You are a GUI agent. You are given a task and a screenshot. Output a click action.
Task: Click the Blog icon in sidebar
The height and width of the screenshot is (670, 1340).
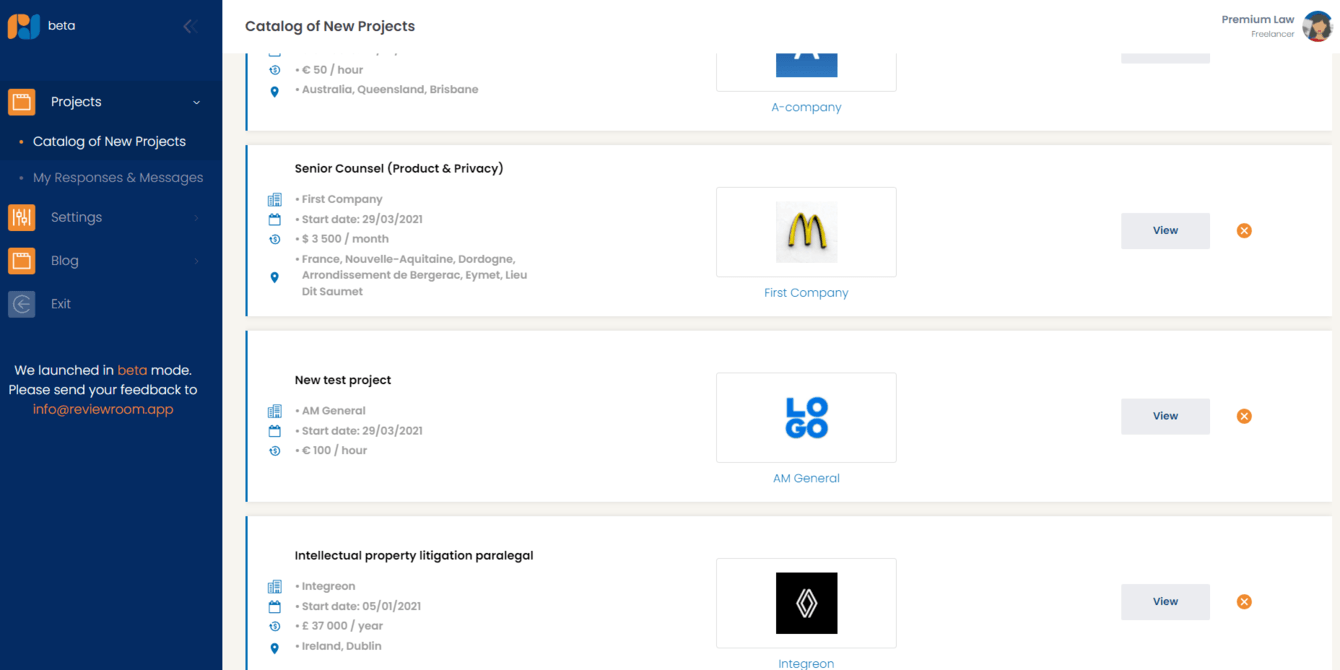coord(22,261)
